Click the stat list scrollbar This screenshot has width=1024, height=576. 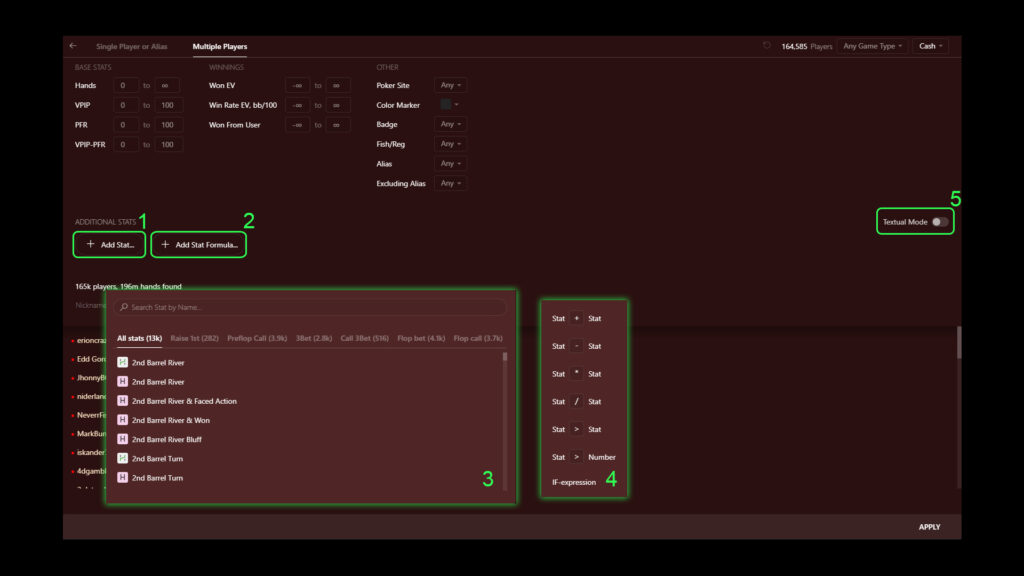pos(505,357)
